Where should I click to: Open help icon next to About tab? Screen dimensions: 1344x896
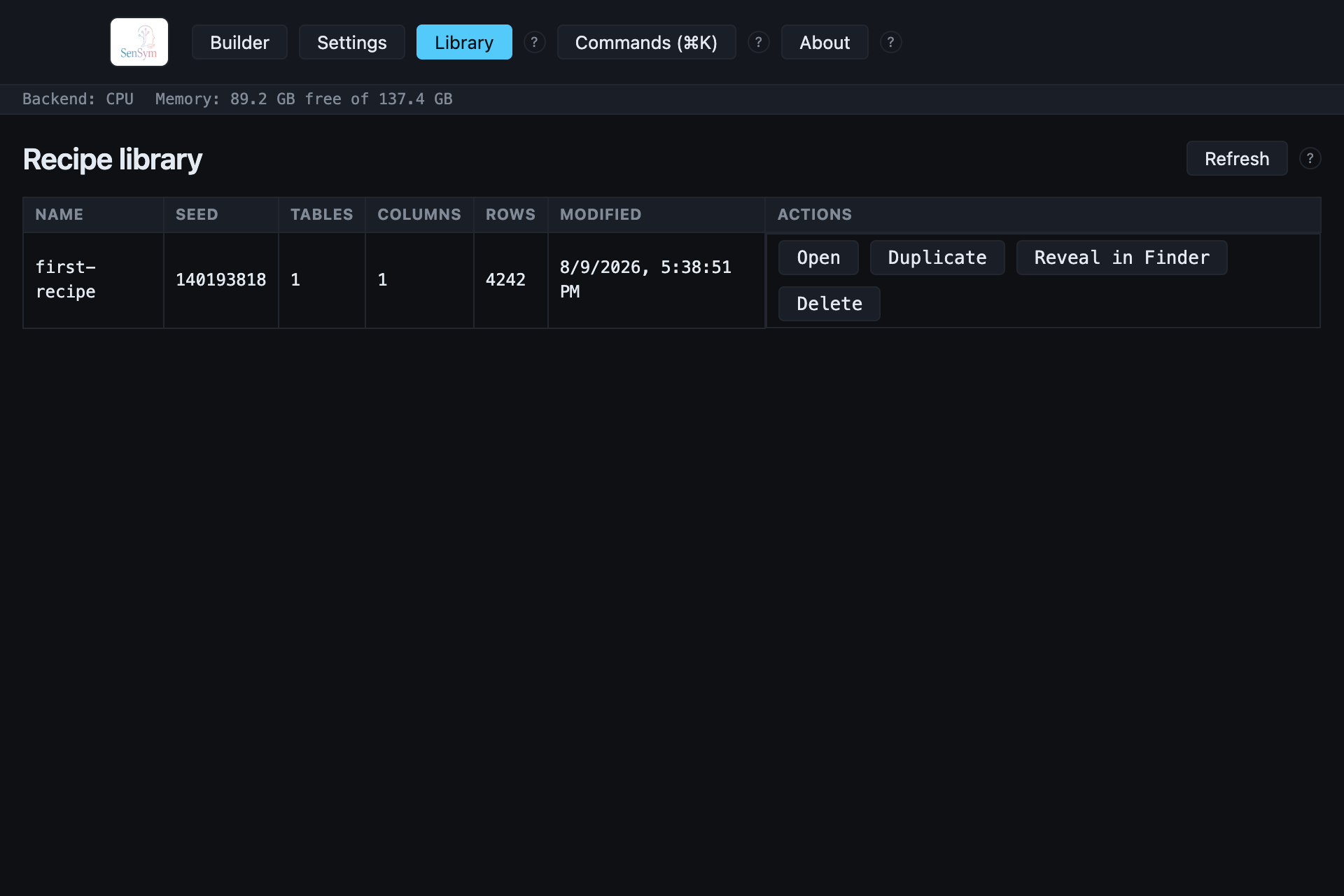[890, 42]
